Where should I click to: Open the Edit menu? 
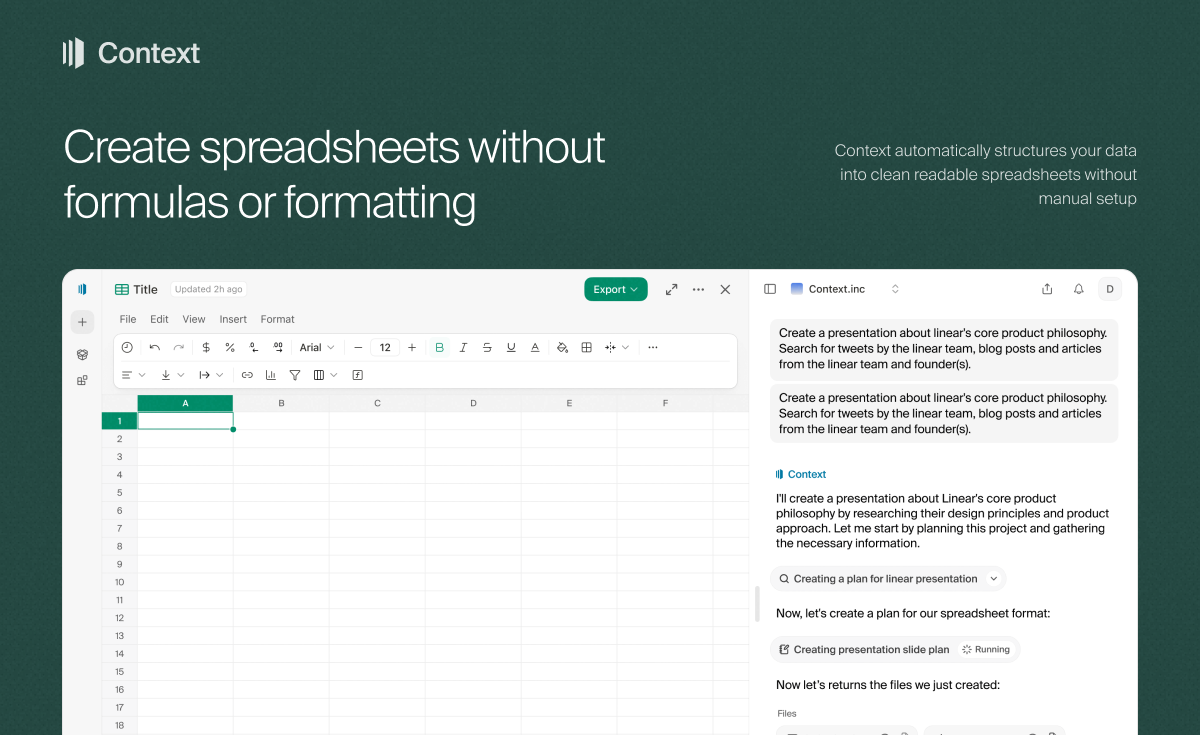(159, 319)
